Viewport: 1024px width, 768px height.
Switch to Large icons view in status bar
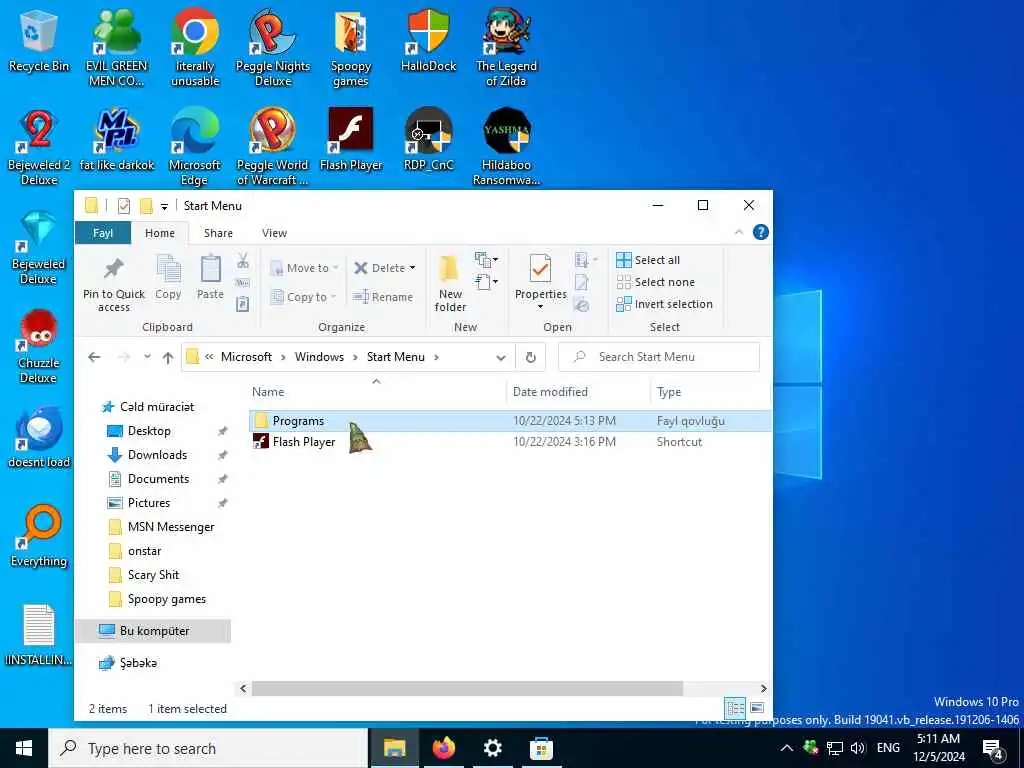pyautogui.click(x=757, y=708)
